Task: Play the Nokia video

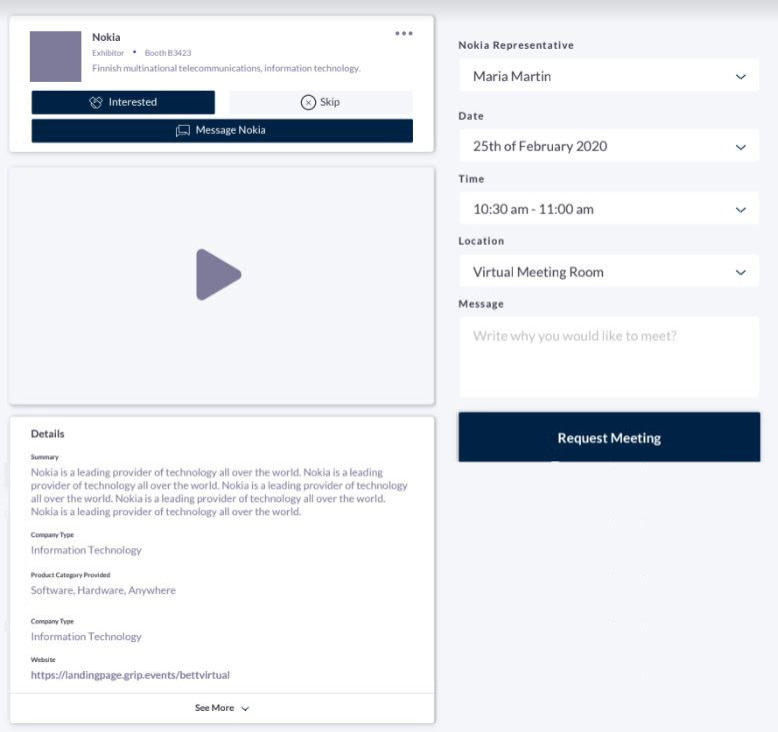Action: coord(218,274)
